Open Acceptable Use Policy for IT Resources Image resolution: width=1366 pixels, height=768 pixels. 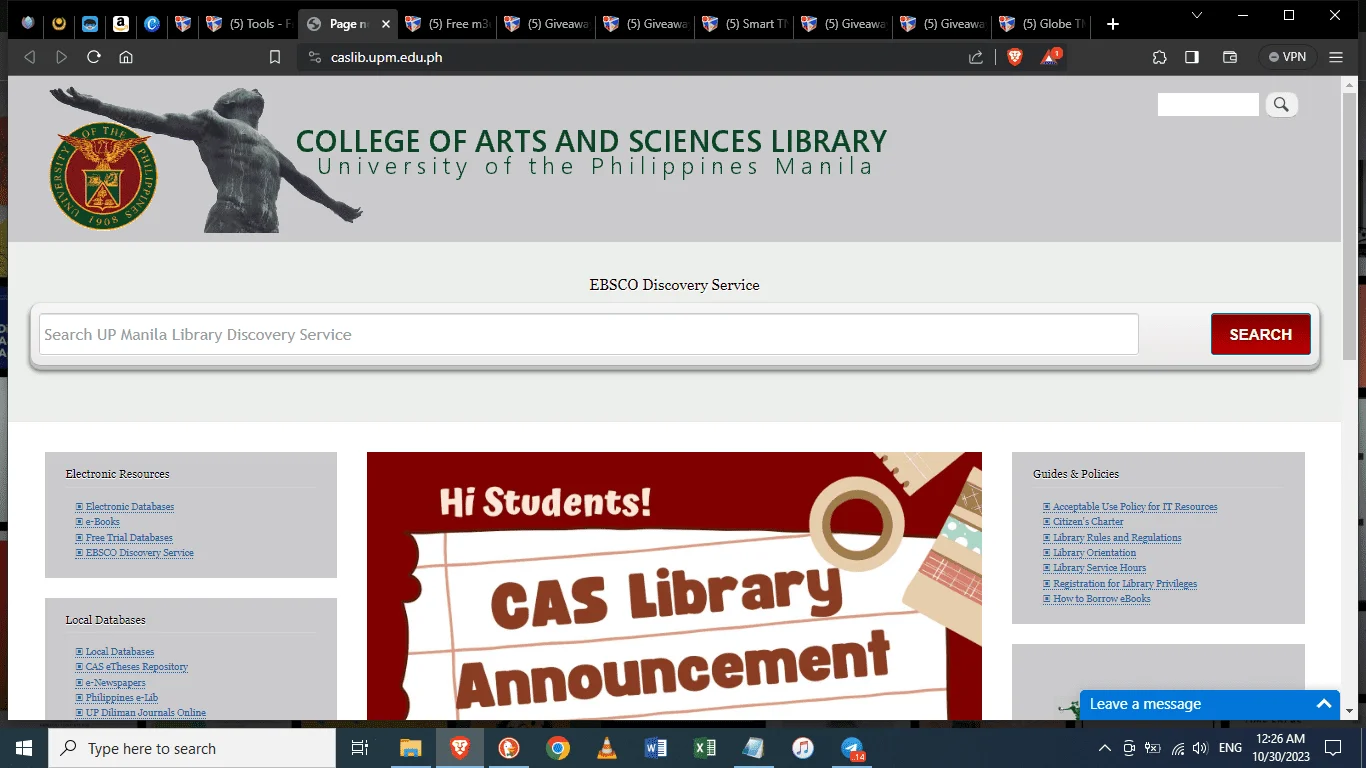click(x=1135, y=507)
